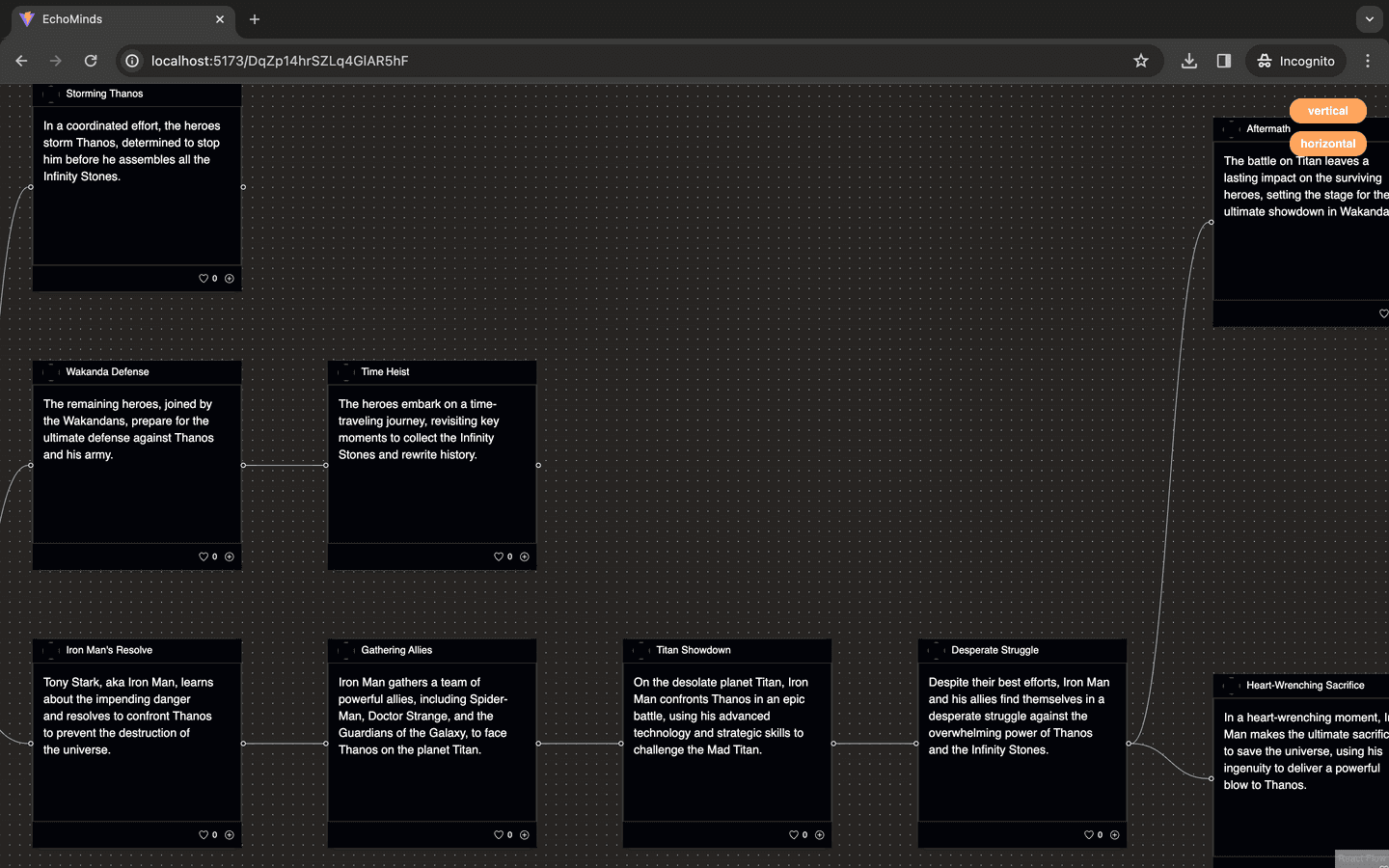Click the plus icon on Time Heist card

pyautogui.click(x=525, y=556)
